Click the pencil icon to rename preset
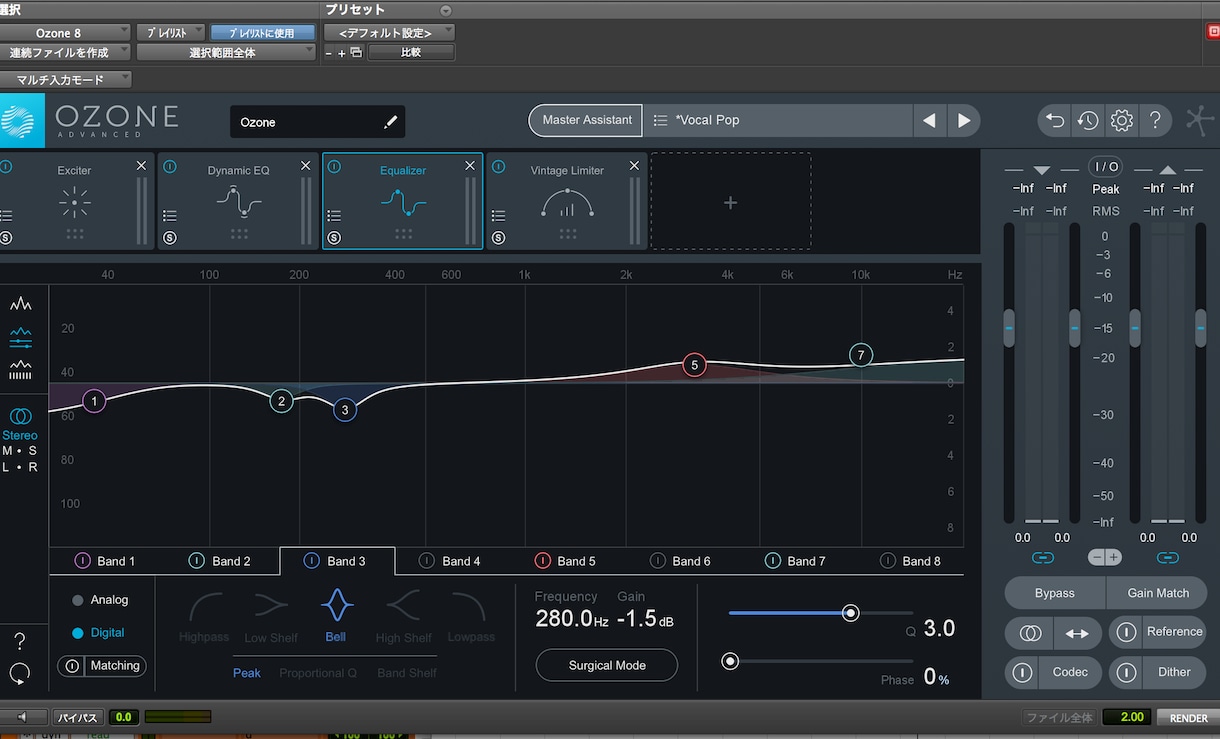1220x739 pixels. pos(390,122)
